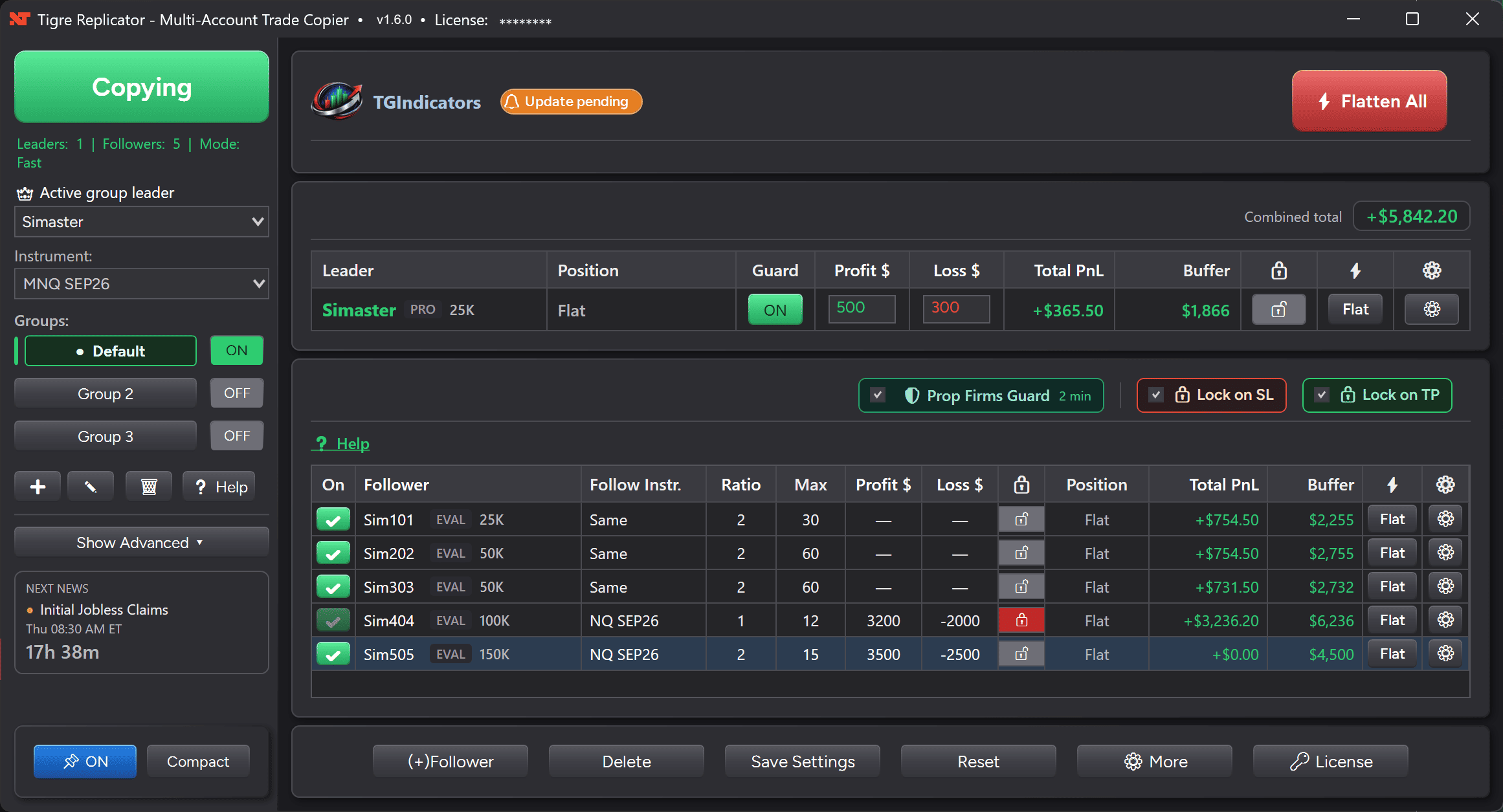
Task: Click the Groups Help button
Action: coord(220,487)
